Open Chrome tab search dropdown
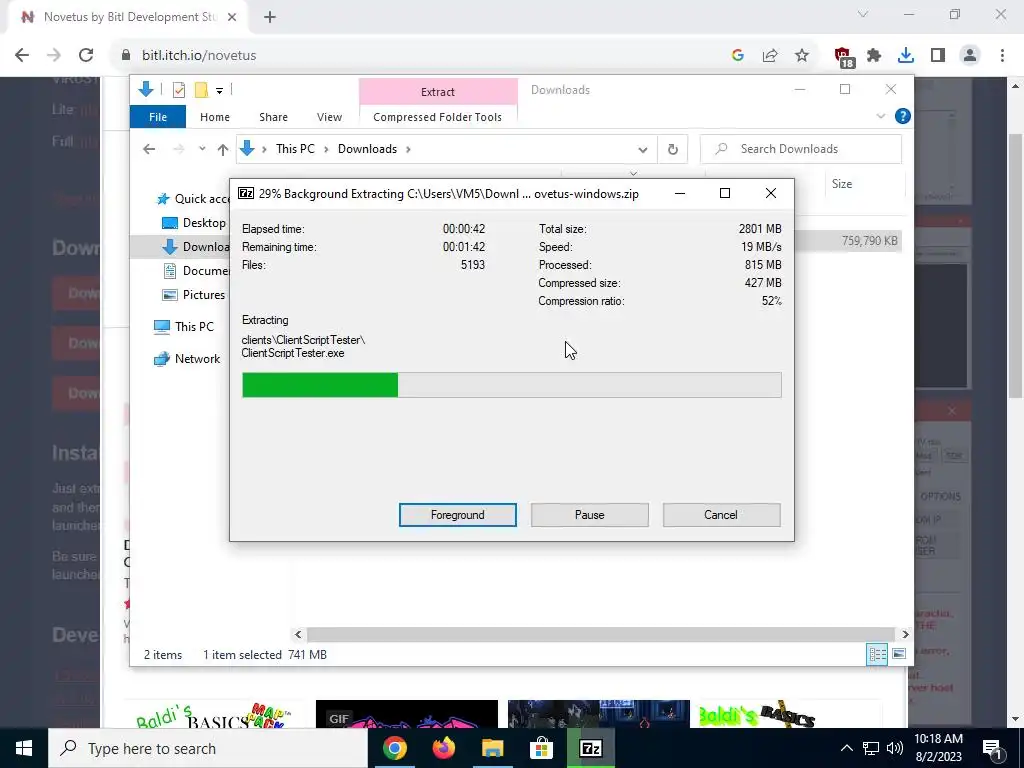The height and width of the screenshot is (768, 1024). (863, 14)
